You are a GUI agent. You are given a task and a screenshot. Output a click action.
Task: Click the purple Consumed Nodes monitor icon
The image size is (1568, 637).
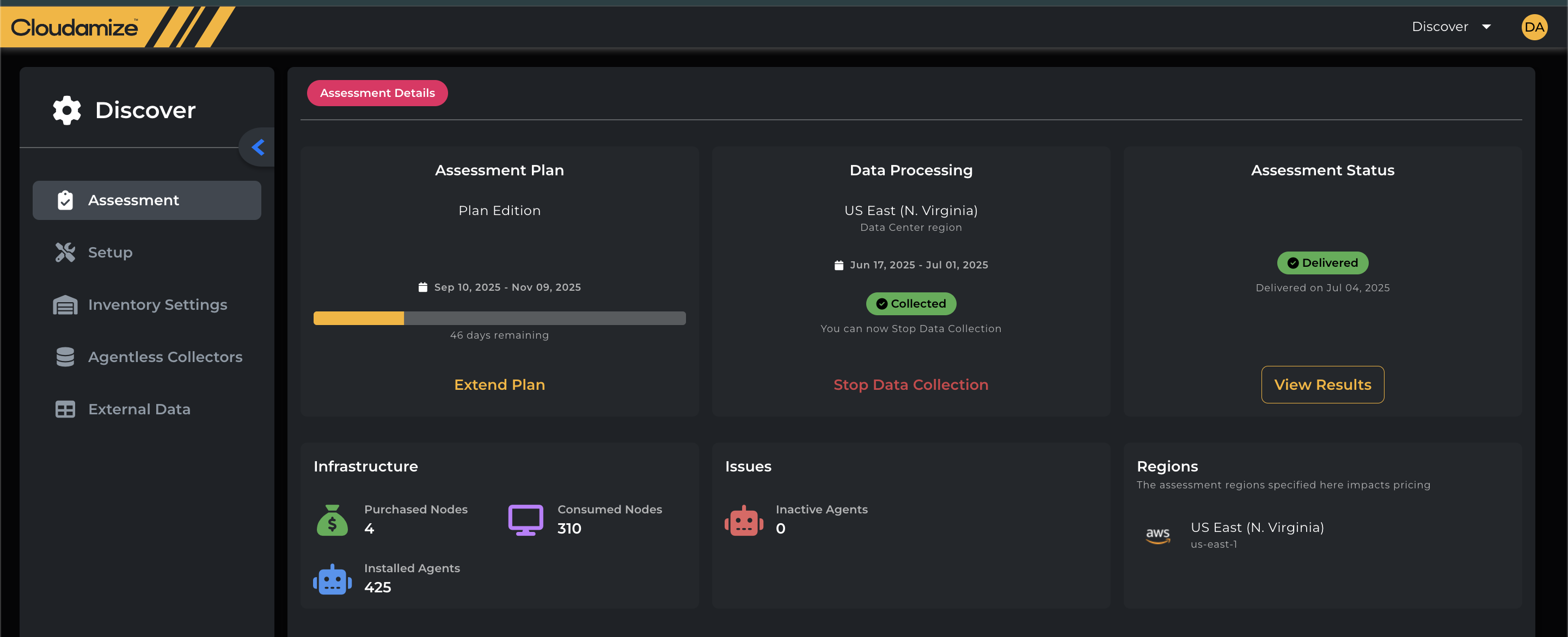(x=525, y=519)
